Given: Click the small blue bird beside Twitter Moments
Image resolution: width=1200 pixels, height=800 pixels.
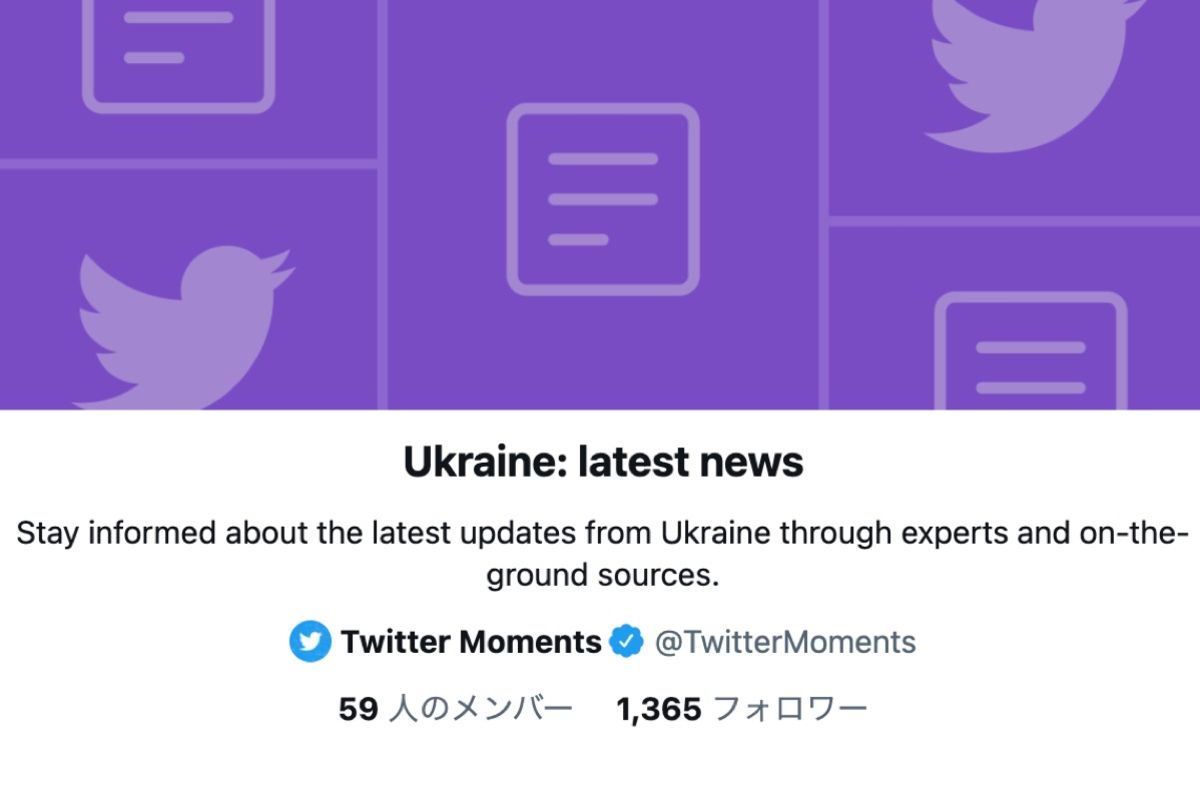Looking at the screenshot, I should [x=310, y=642].
